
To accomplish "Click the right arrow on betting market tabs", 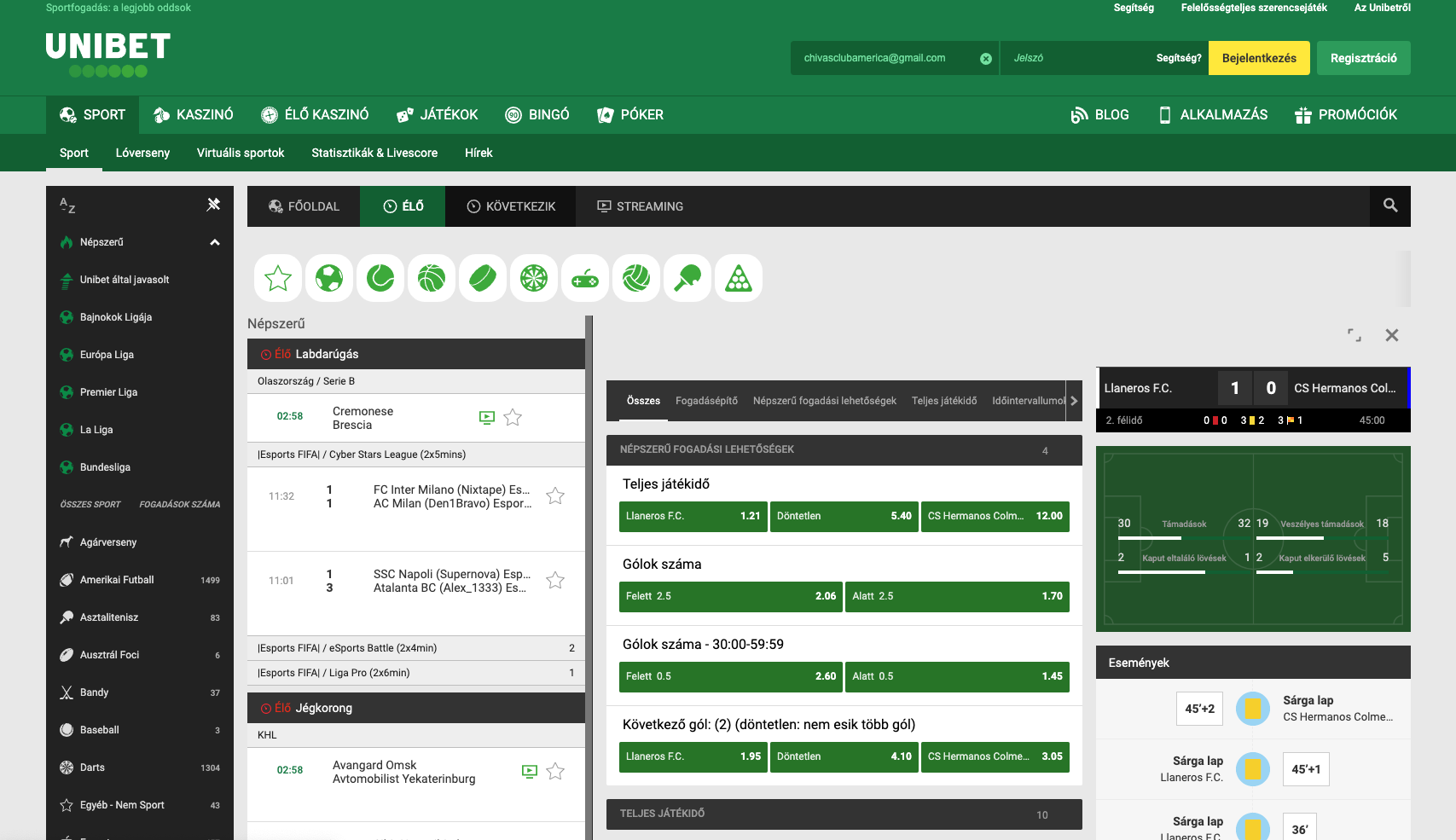I will coord(1074,400).
